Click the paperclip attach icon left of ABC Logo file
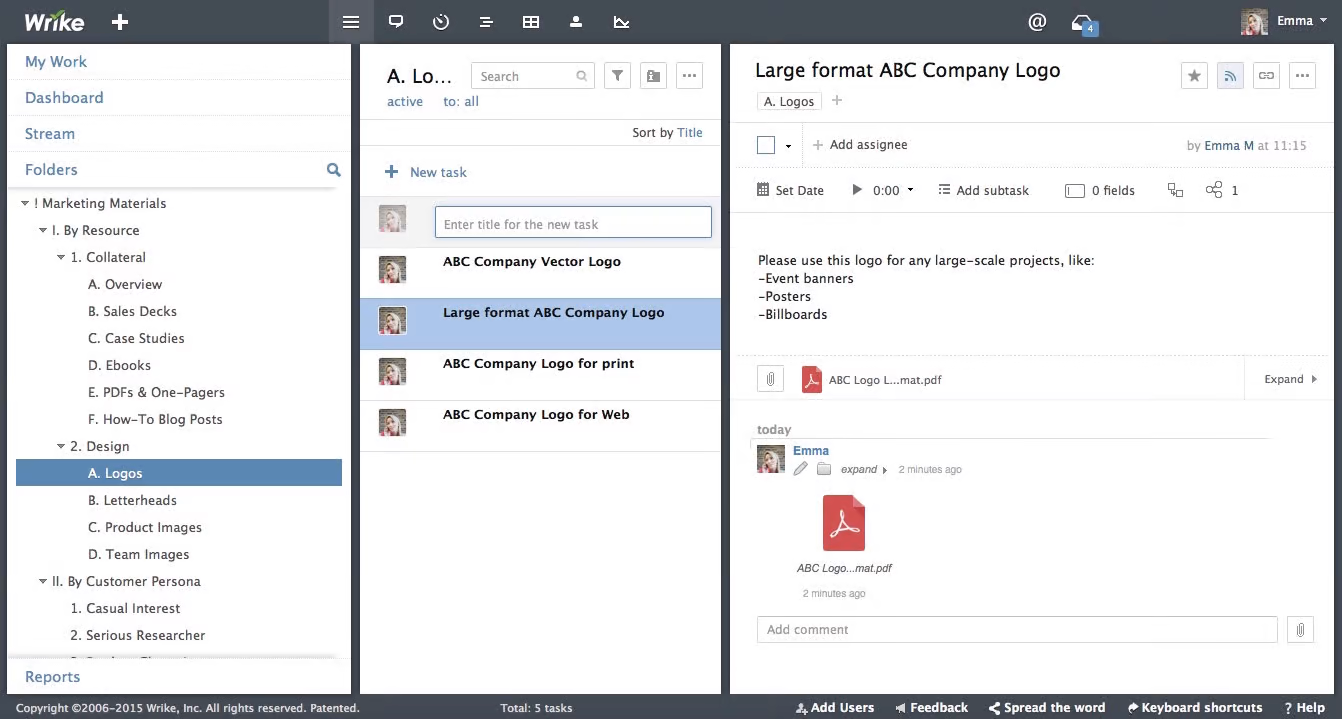 click(770, 379)
